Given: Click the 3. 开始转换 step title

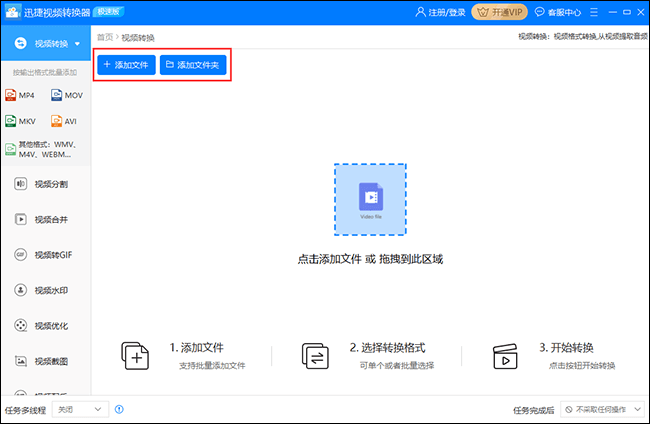Looking at the screenshot, I should tap(566, 347).
